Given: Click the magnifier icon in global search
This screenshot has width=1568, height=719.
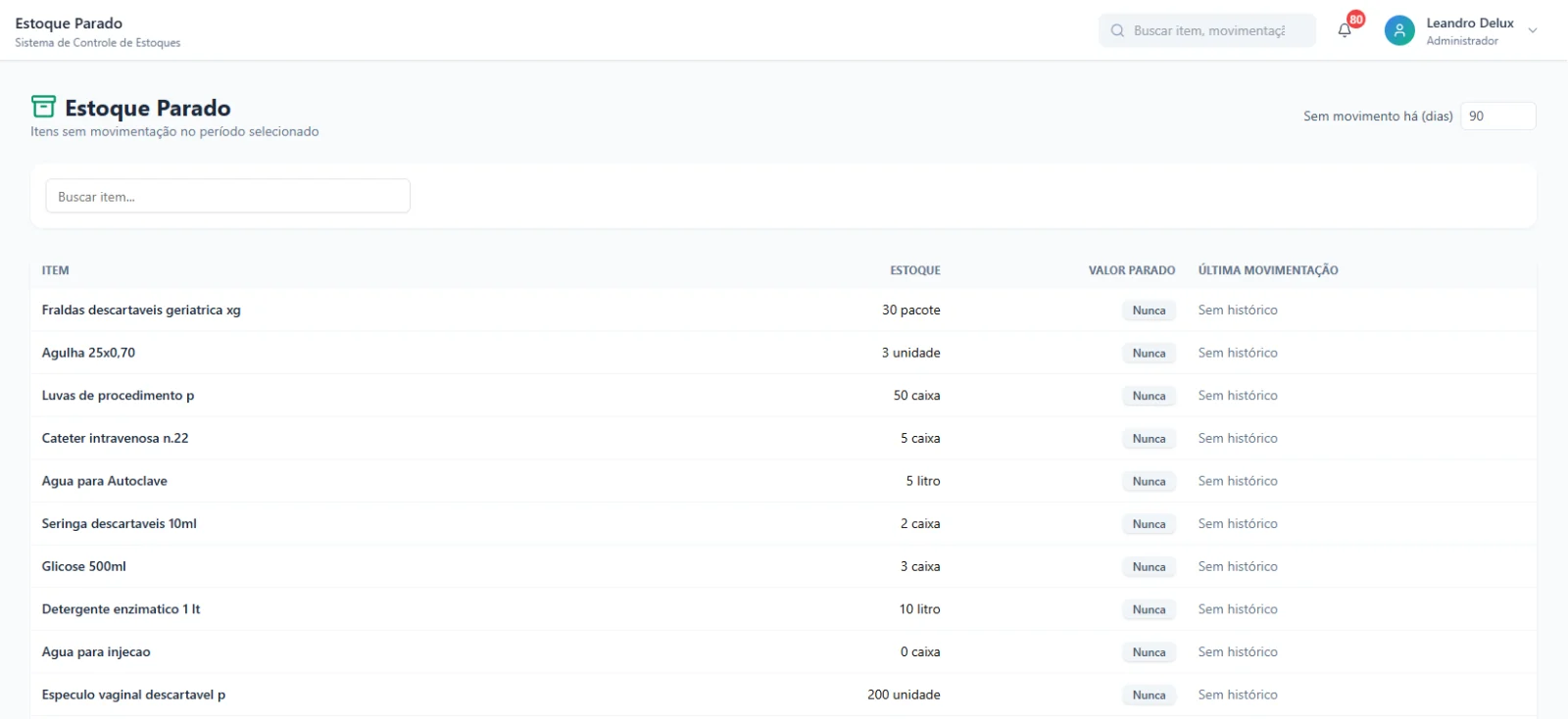Looking at the screenshot, I should tap(1117, 30).
